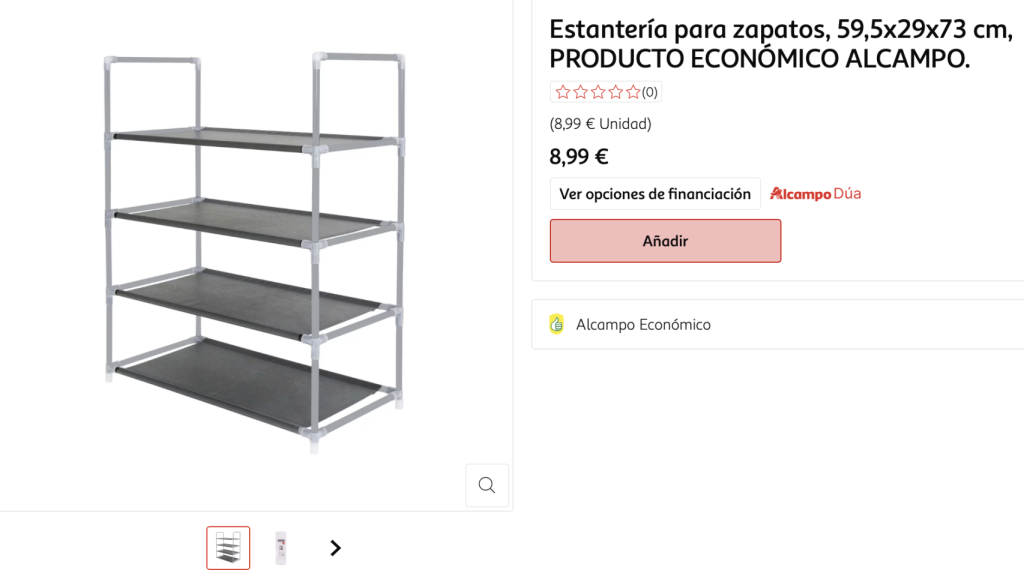The width and height of the screenshot is (1024, 576).
Task: Expand the Alcampo Económico section
Action: pos(644,324)
